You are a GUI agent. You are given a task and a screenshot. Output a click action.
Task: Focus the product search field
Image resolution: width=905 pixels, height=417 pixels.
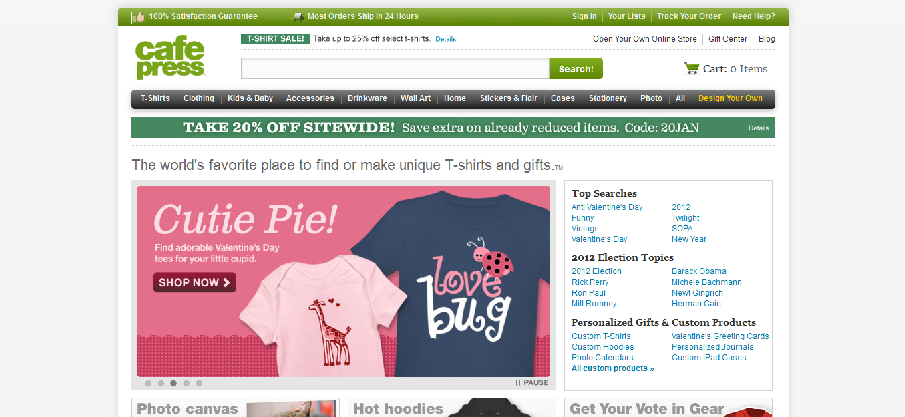[395, 69]
